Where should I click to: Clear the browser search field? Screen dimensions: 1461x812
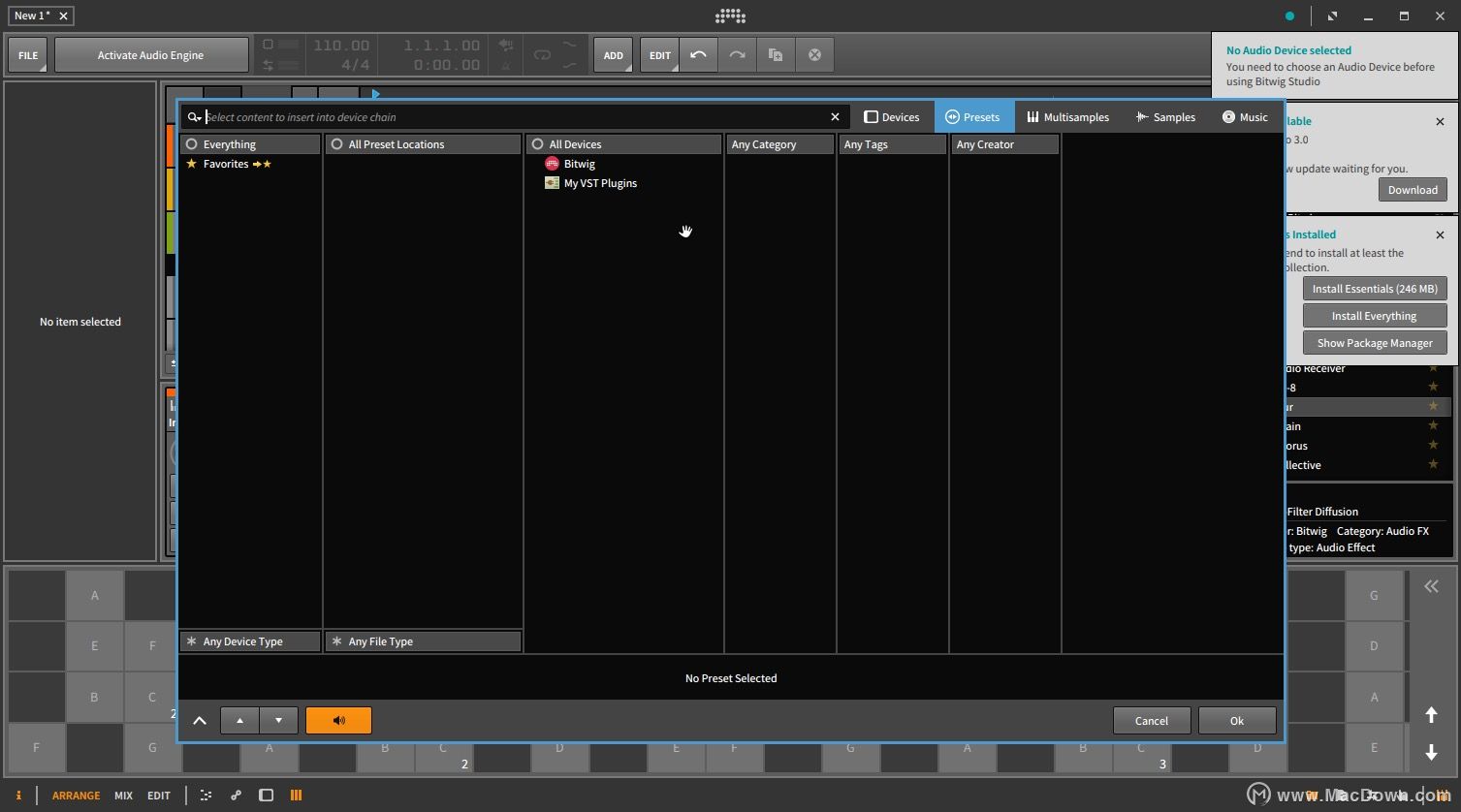(x=835, y=117)
